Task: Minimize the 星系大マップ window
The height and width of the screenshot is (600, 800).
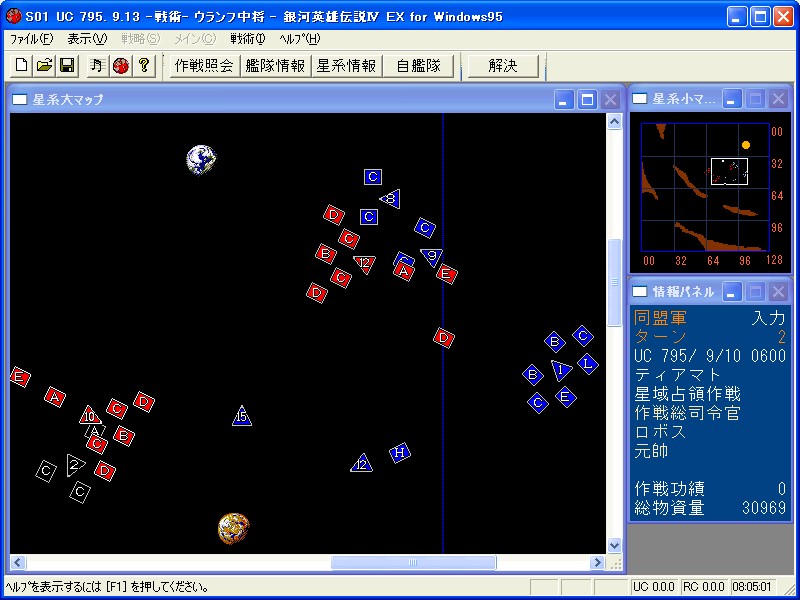Action: (x=564, y=99)
